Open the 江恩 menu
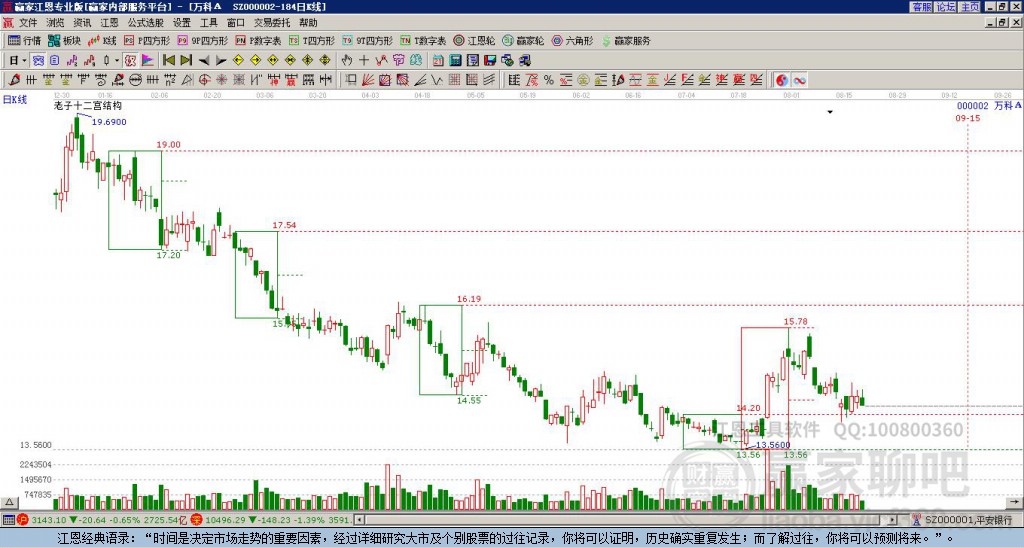The image size is (1024, 548). pyautogui.click(x=109, y=23)
